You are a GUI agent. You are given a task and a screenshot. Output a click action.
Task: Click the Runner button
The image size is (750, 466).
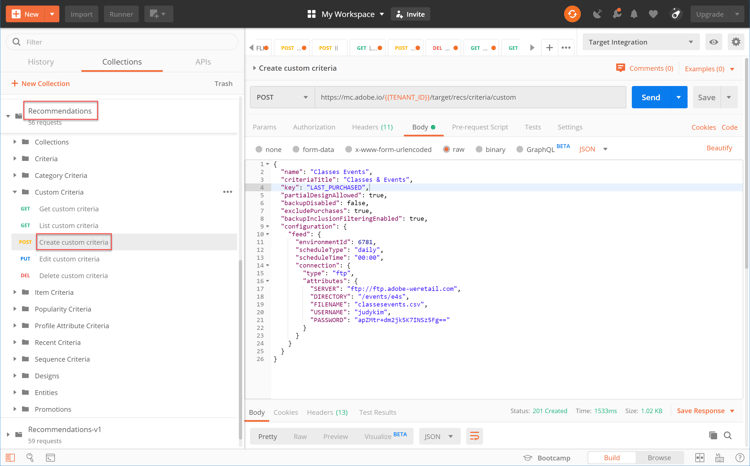point(121,14)
